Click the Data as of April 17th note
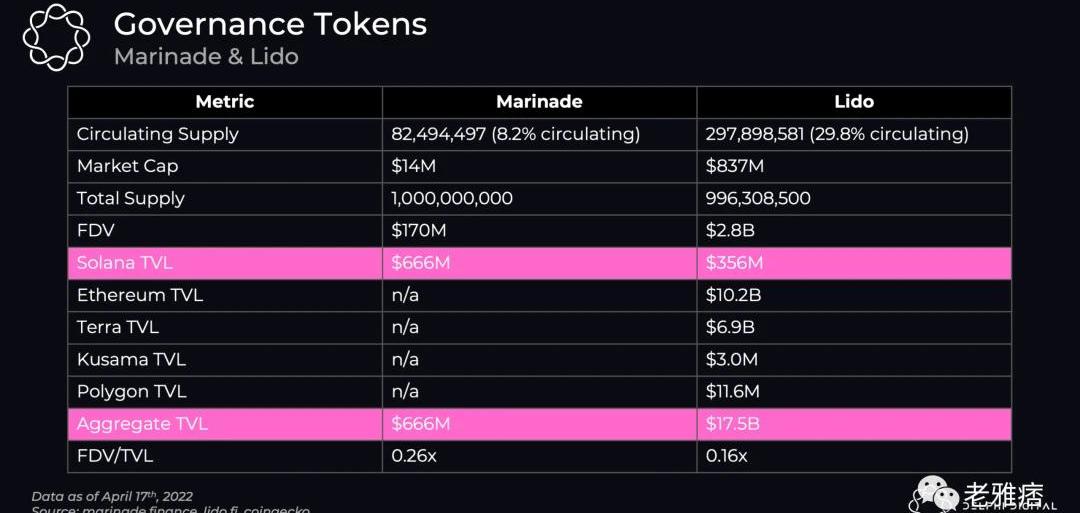 pos(112,496)
